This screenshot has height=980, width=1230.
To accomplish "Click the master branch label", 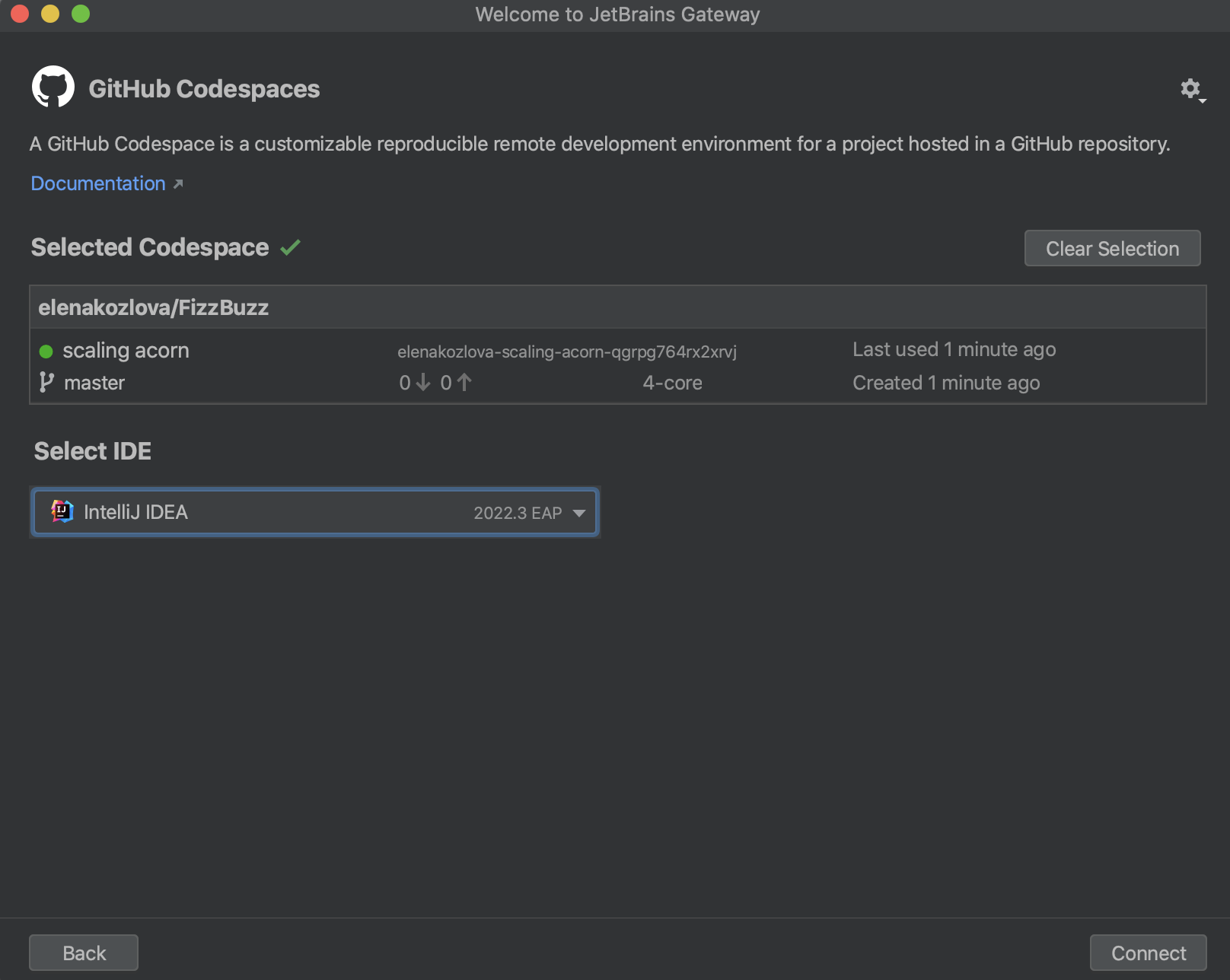I will 94,383.
